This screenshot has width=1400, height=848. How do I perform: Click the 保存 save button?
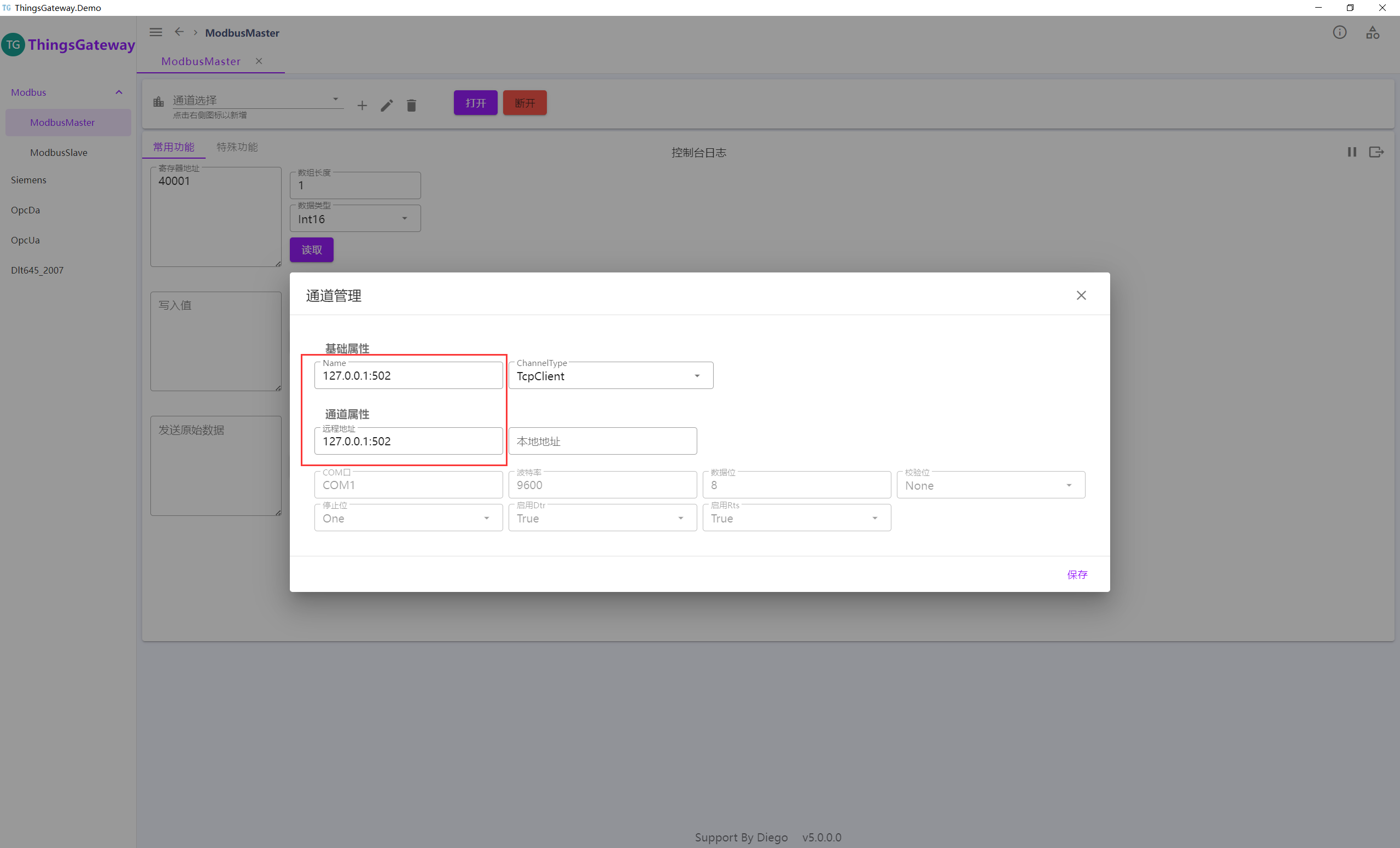tap(1077, 574)
